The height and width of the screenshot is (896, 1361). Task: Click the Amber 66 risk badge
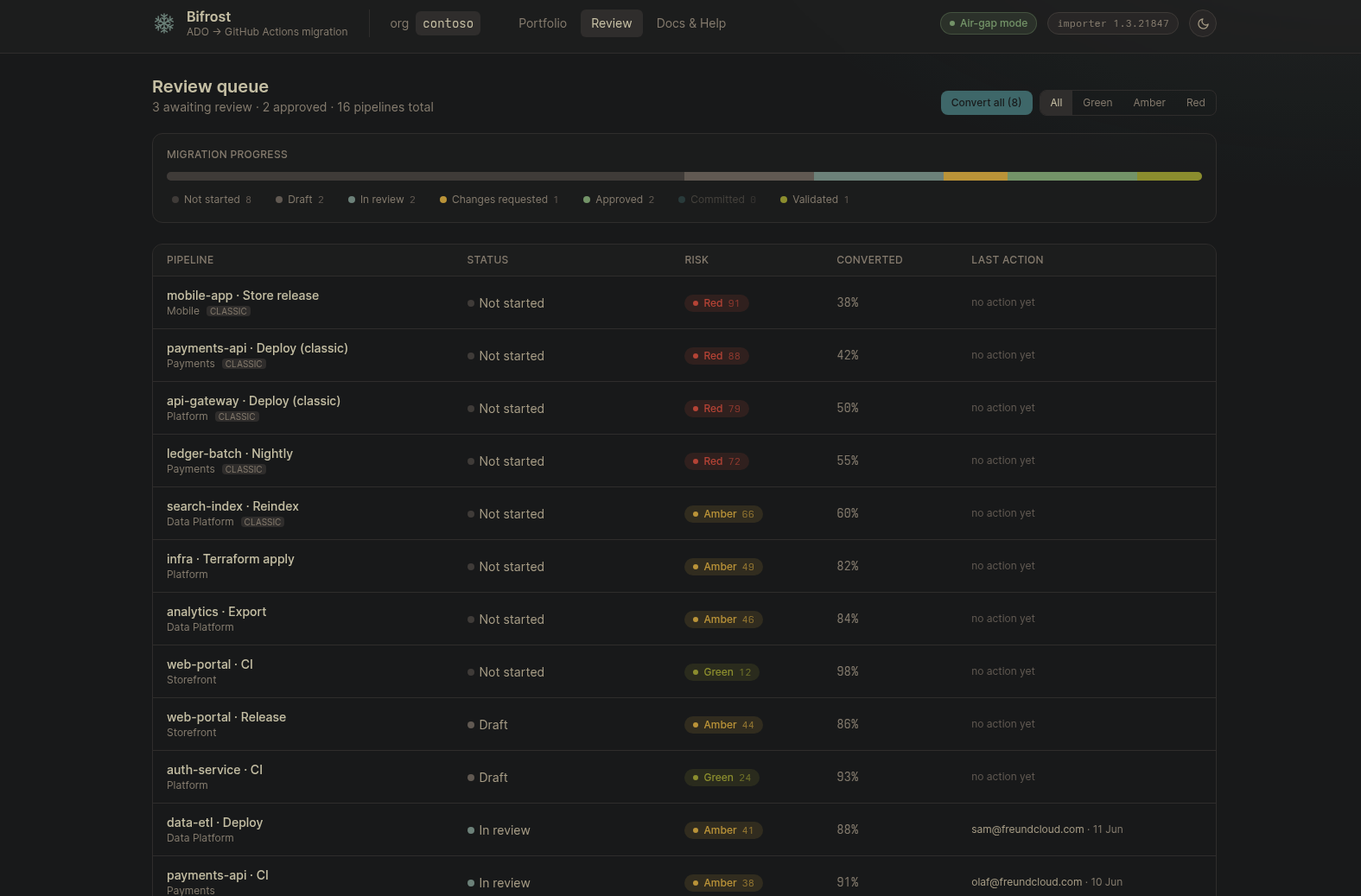pyautogui.click(x=723, y=514)
